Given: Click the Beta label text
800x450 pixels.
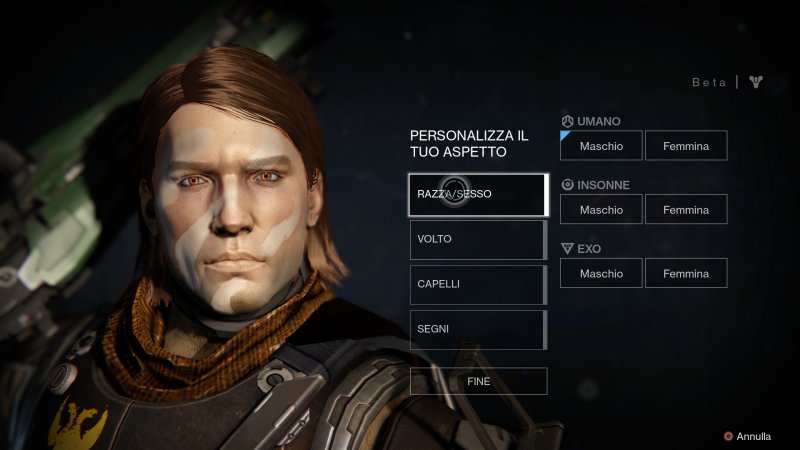Looking at the screenshot, I should [709, 82].
